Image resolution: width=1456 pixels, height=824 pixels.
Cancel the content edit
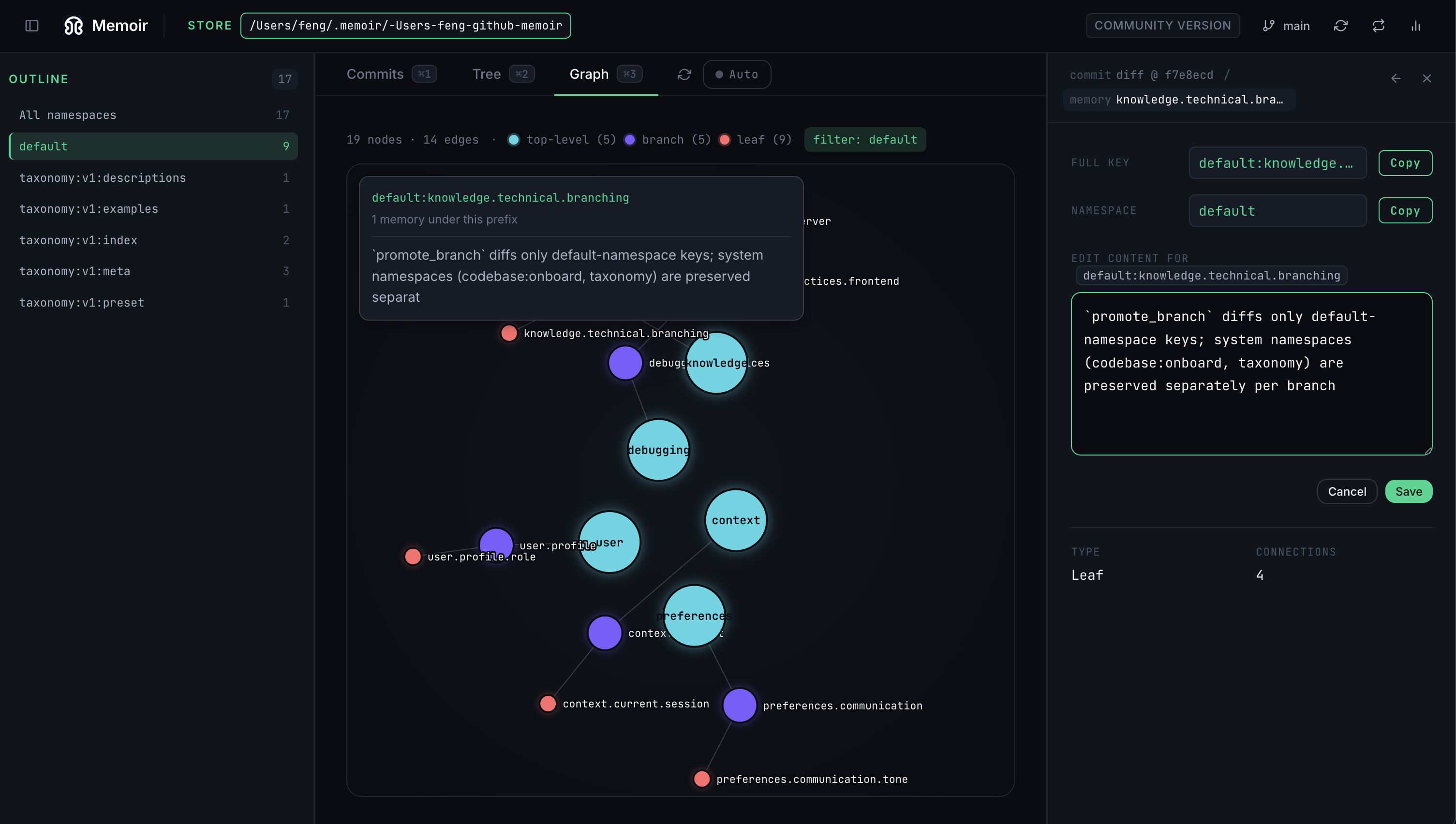click(x=1347, y=491)
